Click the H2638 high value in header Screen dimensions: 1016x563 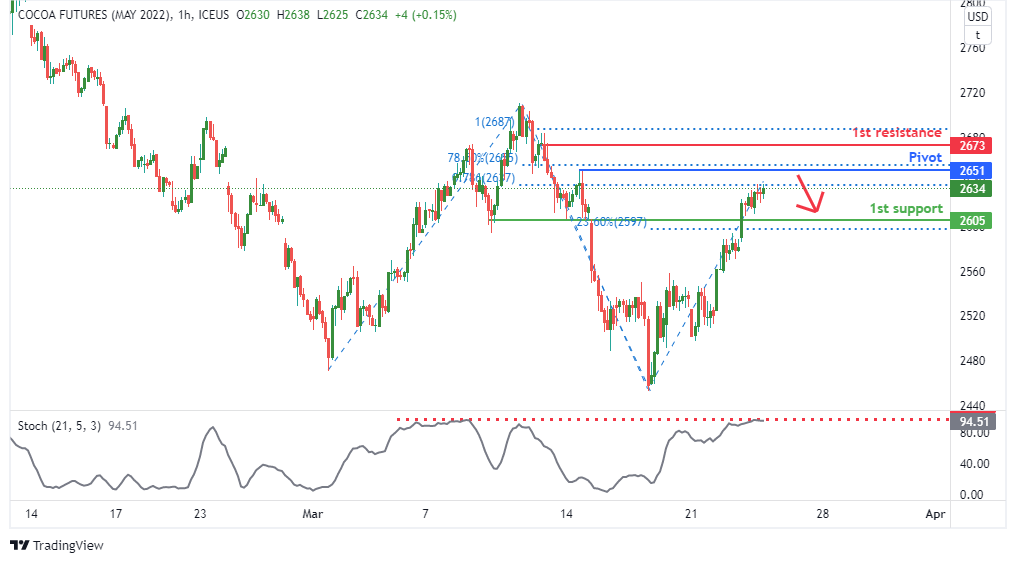[x=293, y=14]
